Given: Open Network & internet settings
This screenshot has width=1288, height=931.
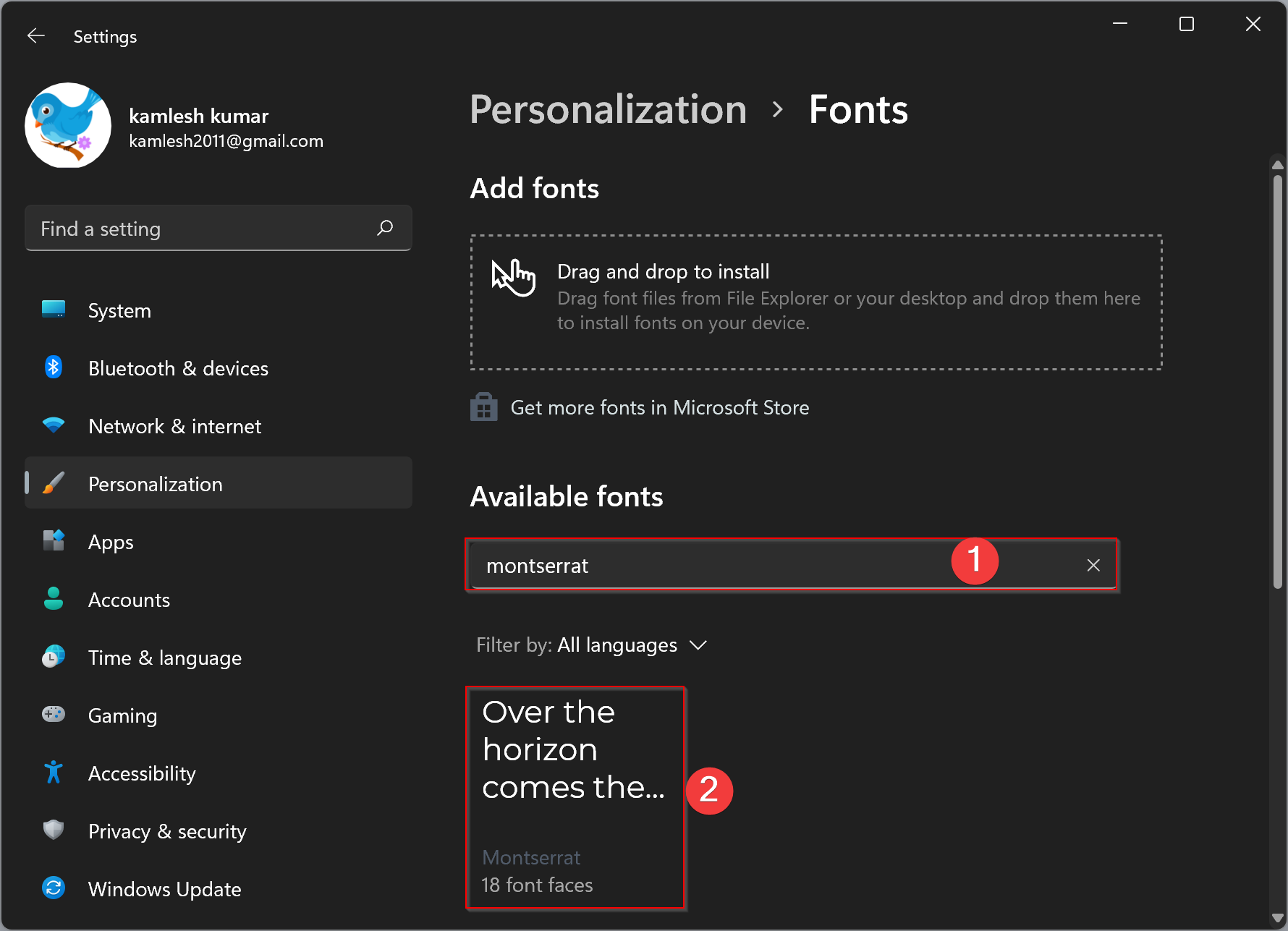Looking at the screenshot, I should [219, 426].
